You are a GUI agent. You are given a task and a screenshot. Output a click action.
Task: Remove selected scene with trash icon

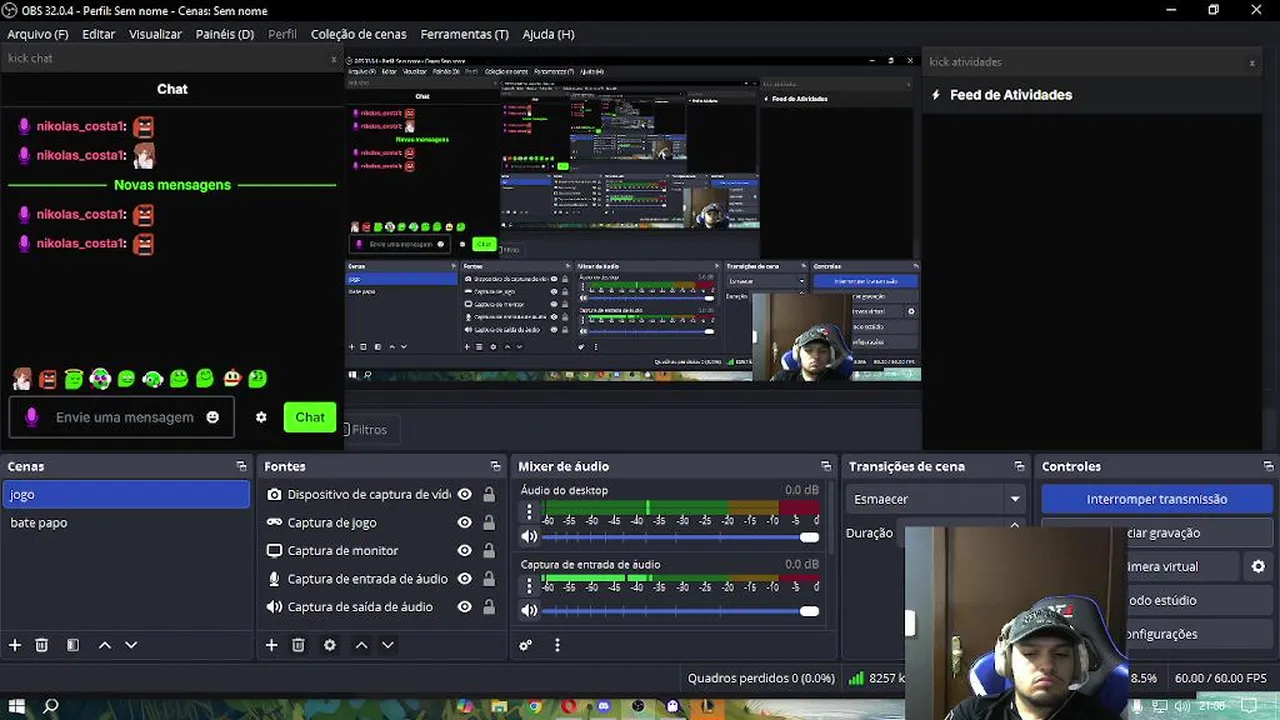coord(42,645)
